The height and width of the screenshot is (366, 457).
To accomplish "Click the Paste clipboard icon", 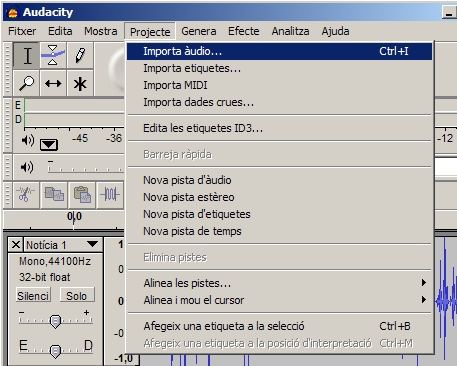I will click(x=82, y=195).
